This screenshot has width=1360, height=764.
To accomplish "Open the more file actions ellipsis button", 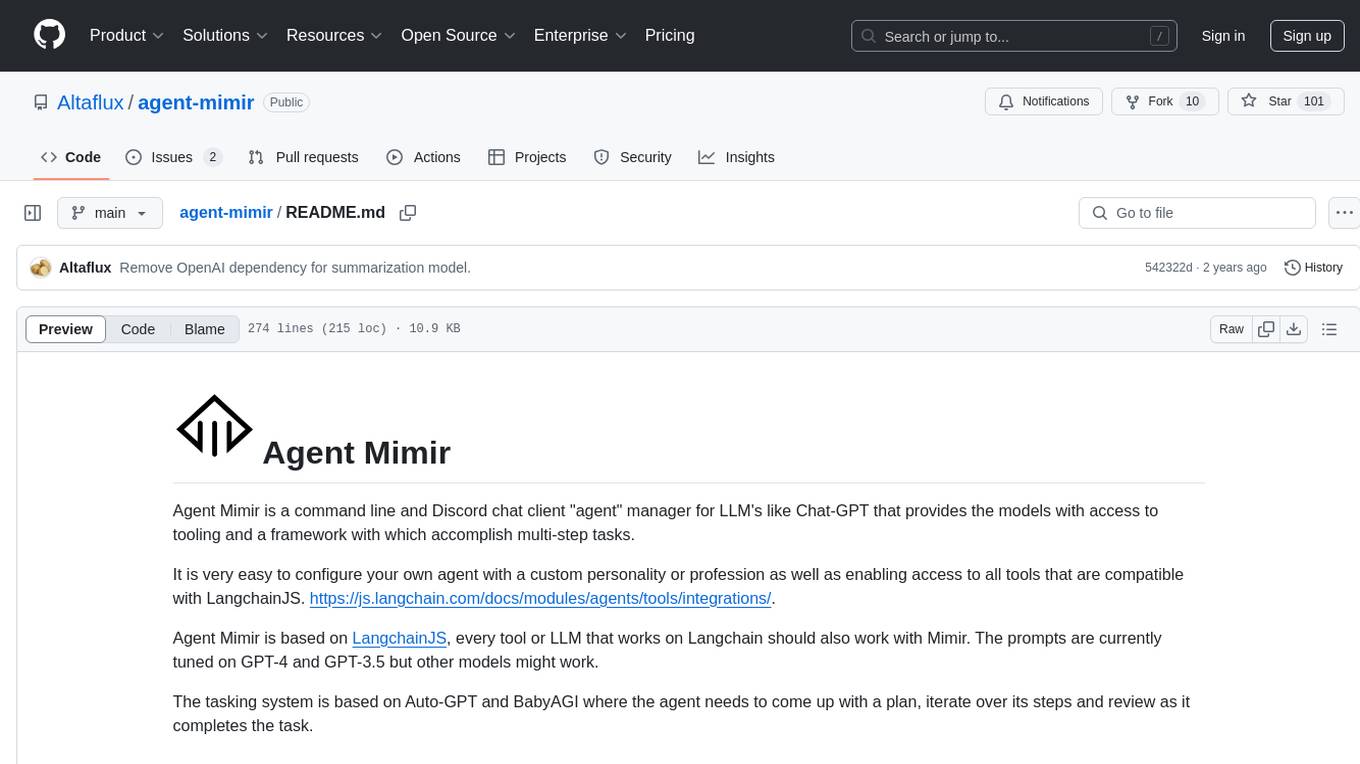I will (x=1344, y=213).
